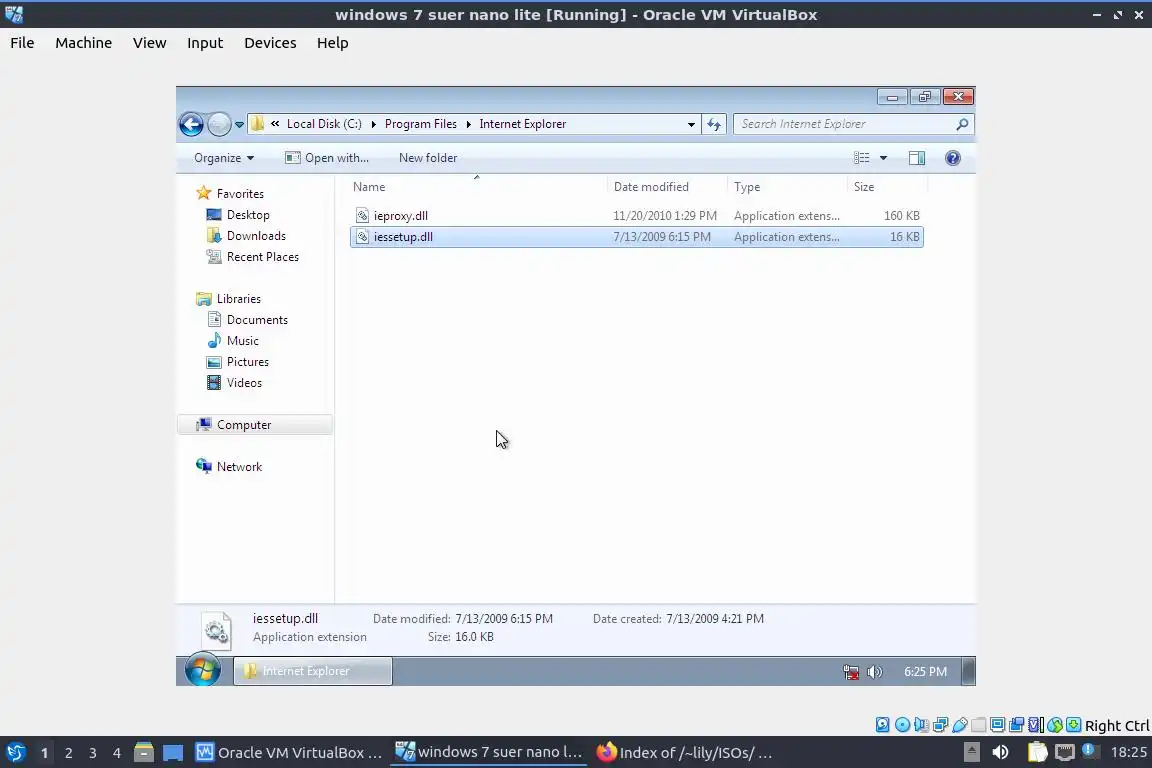Click Local Disk (C:) in address bar
Screen dimensions: 1152x768
pos(324,124)
